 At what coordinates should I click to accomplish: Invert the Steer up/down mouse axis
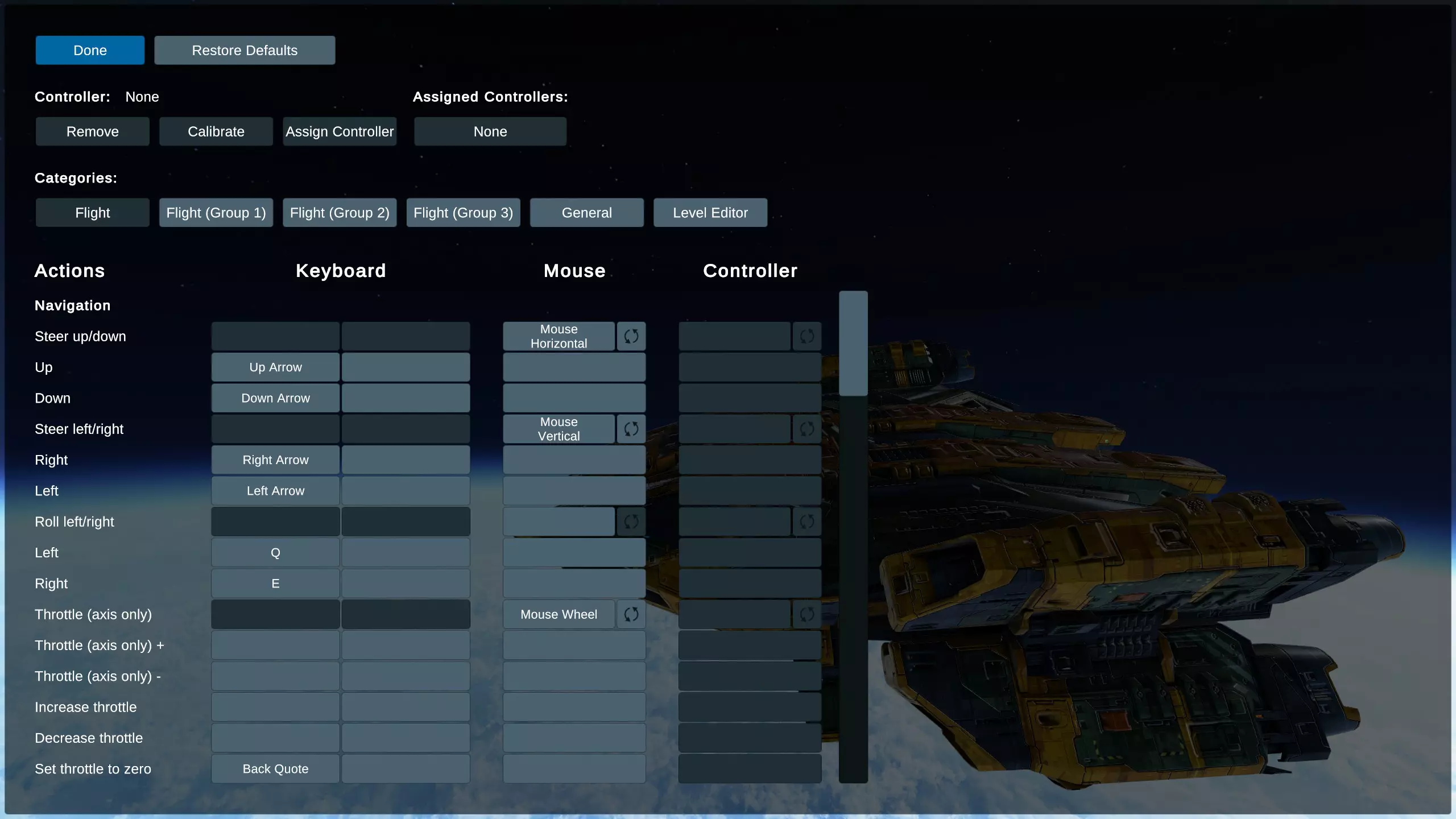click(x=631, y=336)
